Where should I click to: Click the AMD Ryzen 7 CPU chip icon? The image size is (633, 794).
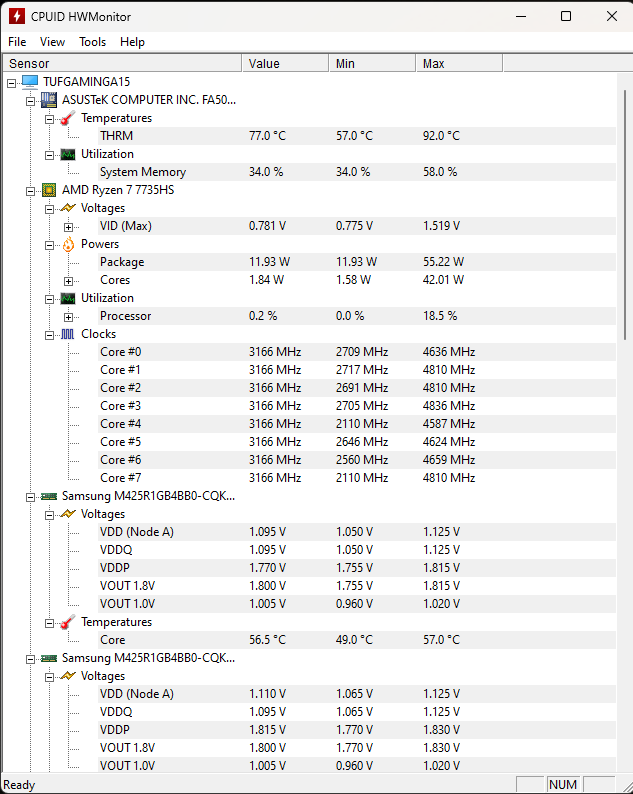click(x=49, y=190)
